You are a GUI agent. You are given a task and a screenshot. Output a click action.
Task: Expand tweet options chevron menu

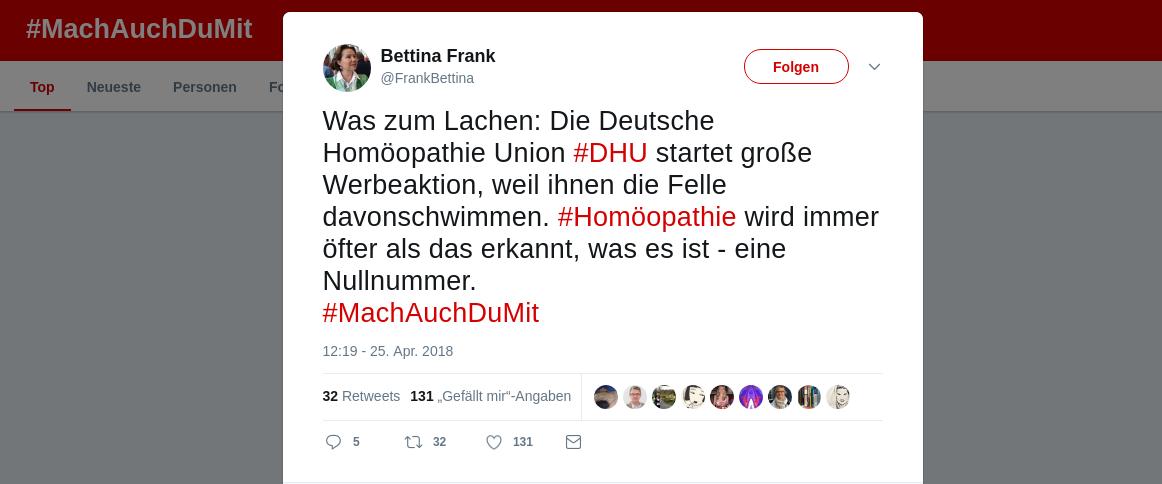[874, 67]
